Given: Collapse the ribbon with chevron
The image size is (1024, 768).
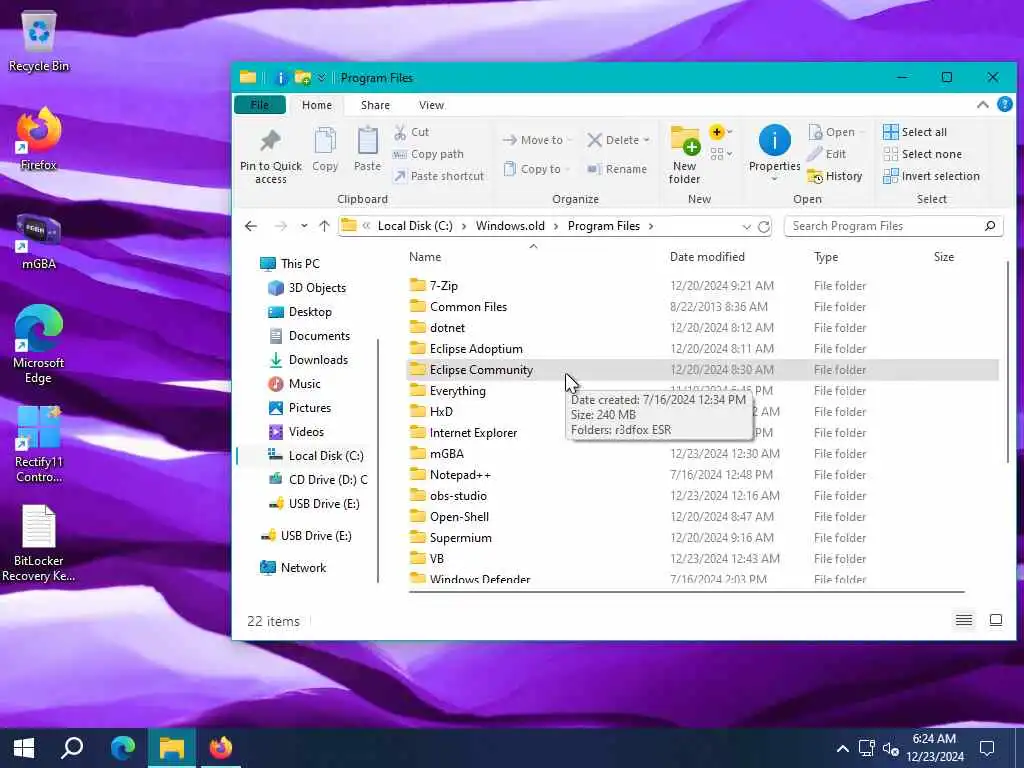Looking at the screenshot, I should coord(982,104).
